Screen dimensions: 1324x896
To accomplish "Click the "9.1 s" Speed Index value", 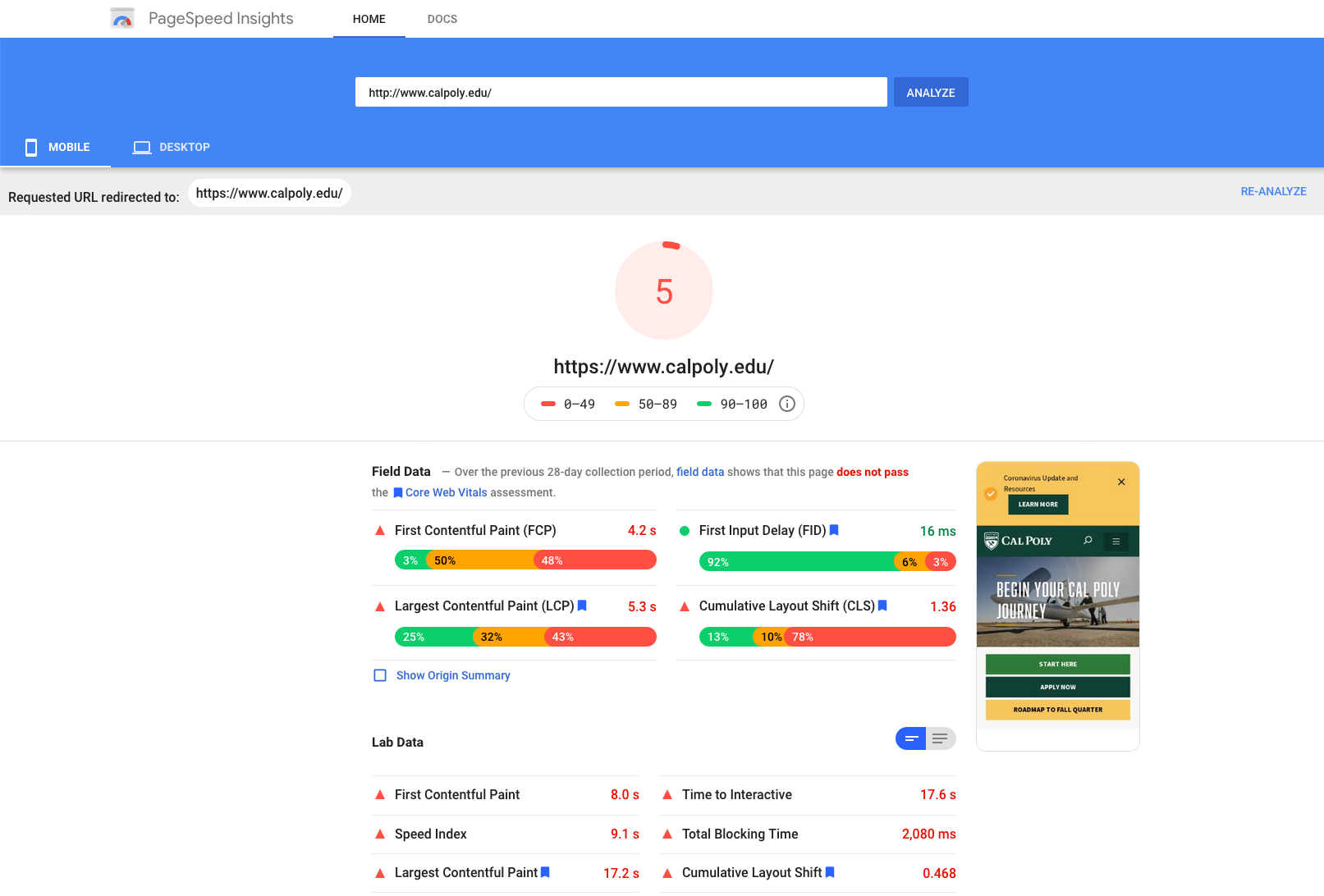I will pyautogui.click(x=625, y=834).
